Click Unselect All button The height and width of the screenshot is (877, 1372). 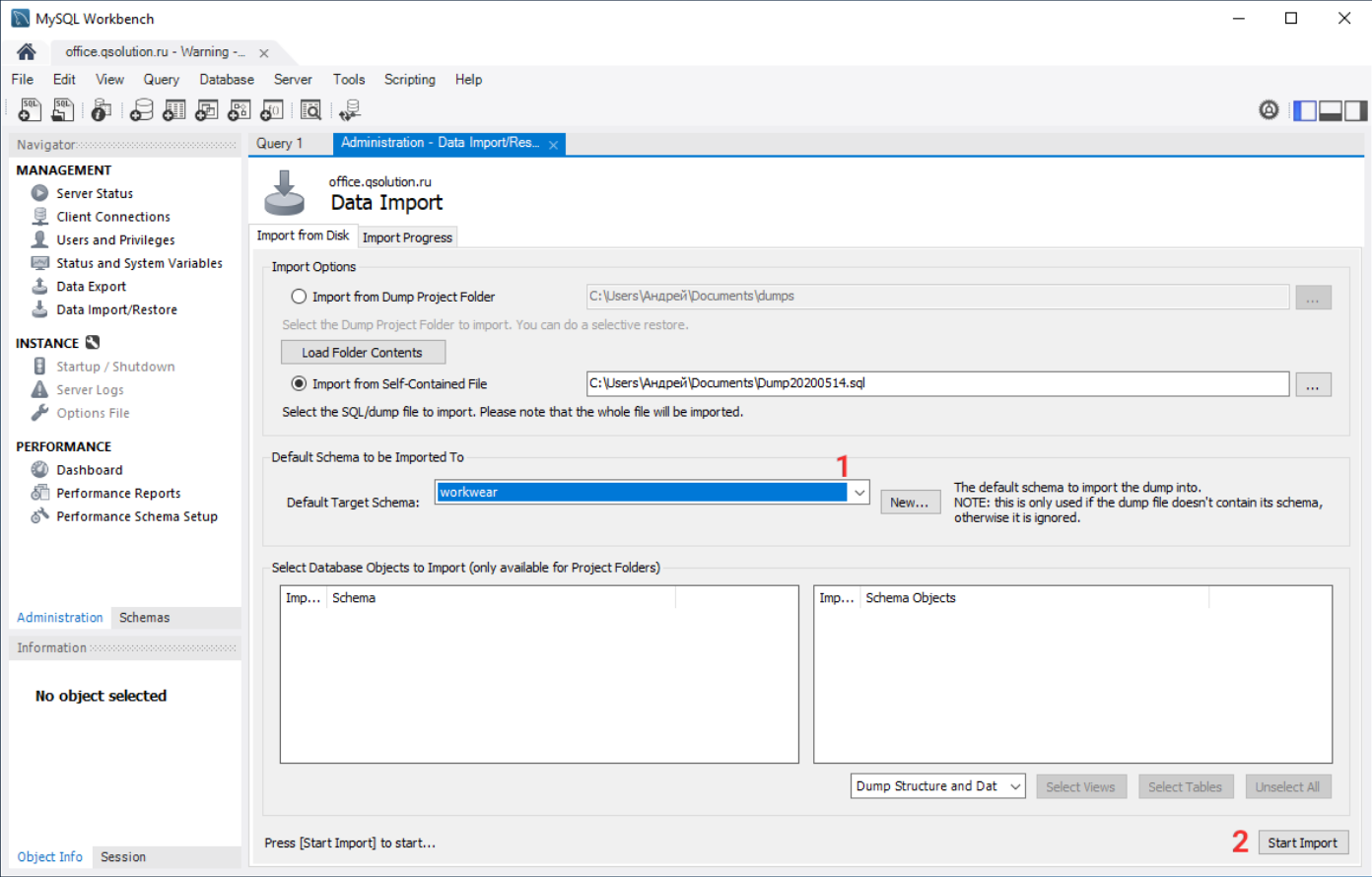point(1287,786)
